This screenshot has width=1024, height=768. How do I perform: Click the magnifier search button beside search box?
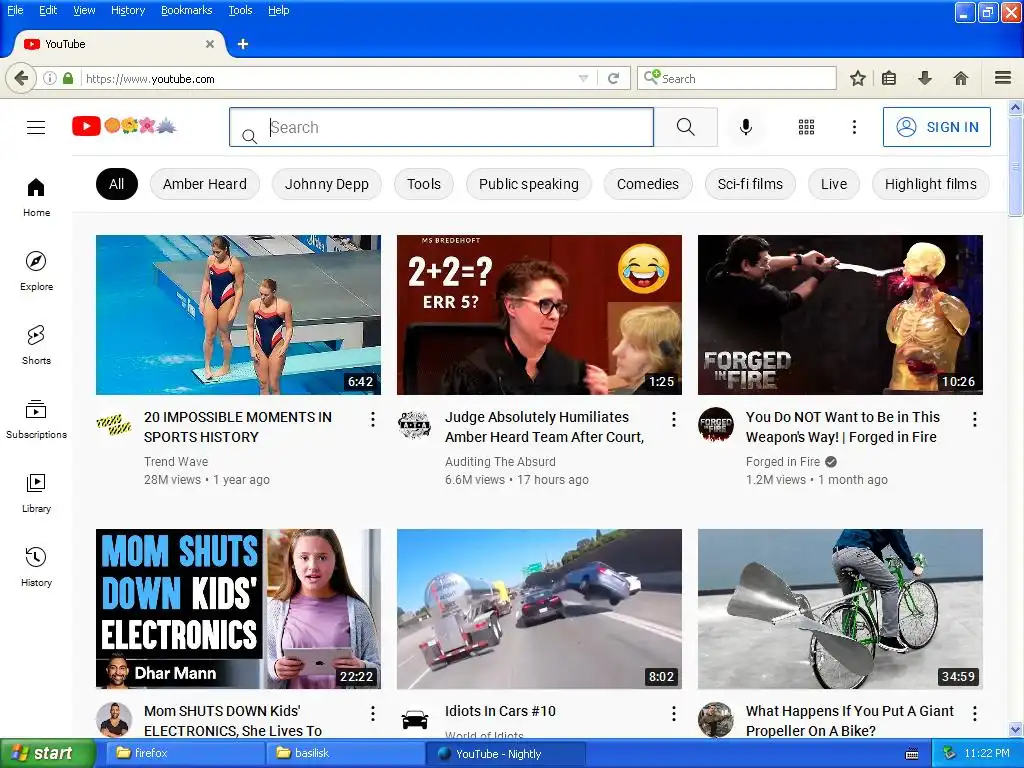(686, 127)
